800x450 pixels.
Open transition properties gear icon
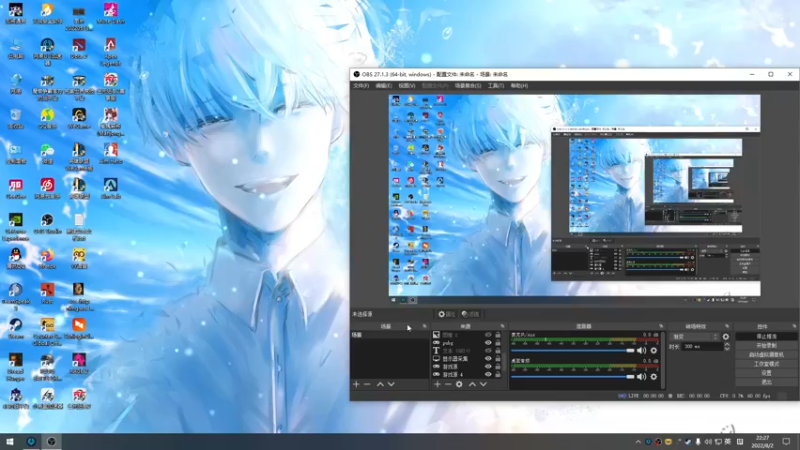coord(726,337)
